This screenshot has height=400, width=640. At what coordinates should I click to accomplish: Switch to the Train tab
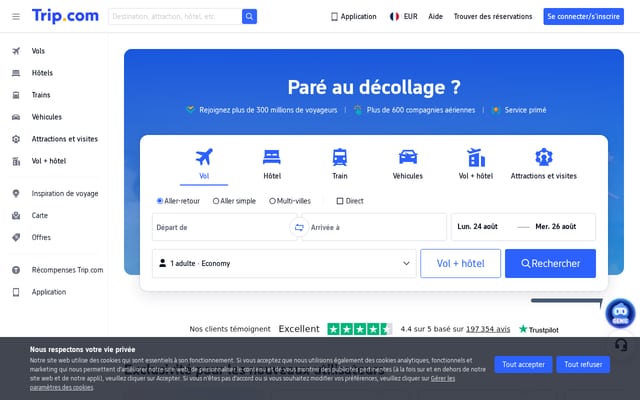point(340,164)
